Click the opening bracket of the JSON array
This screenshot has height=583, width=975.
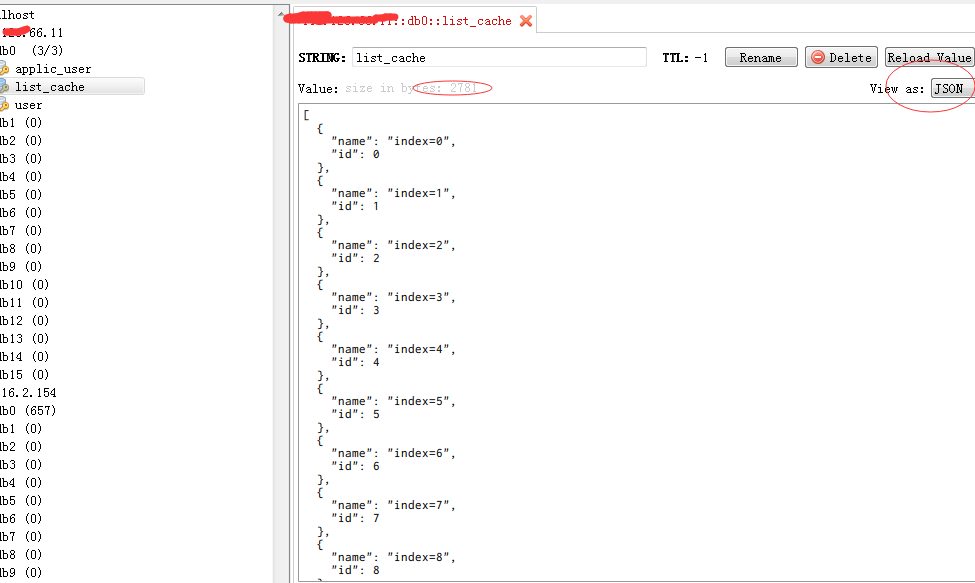tap(306, 115)
